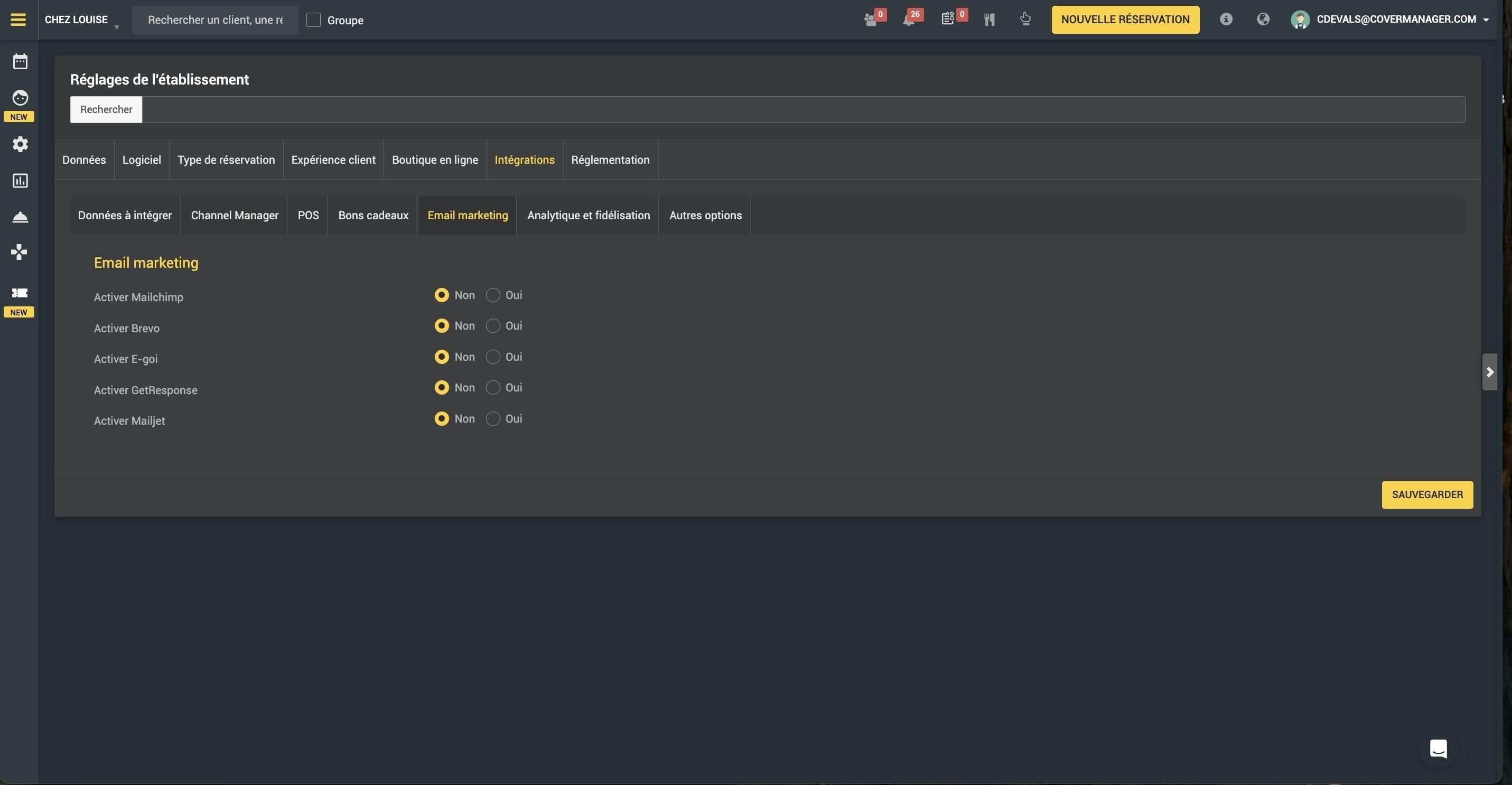1512x785 pixels.
Task: Focus the client search input field
Action: coord(215,20)
